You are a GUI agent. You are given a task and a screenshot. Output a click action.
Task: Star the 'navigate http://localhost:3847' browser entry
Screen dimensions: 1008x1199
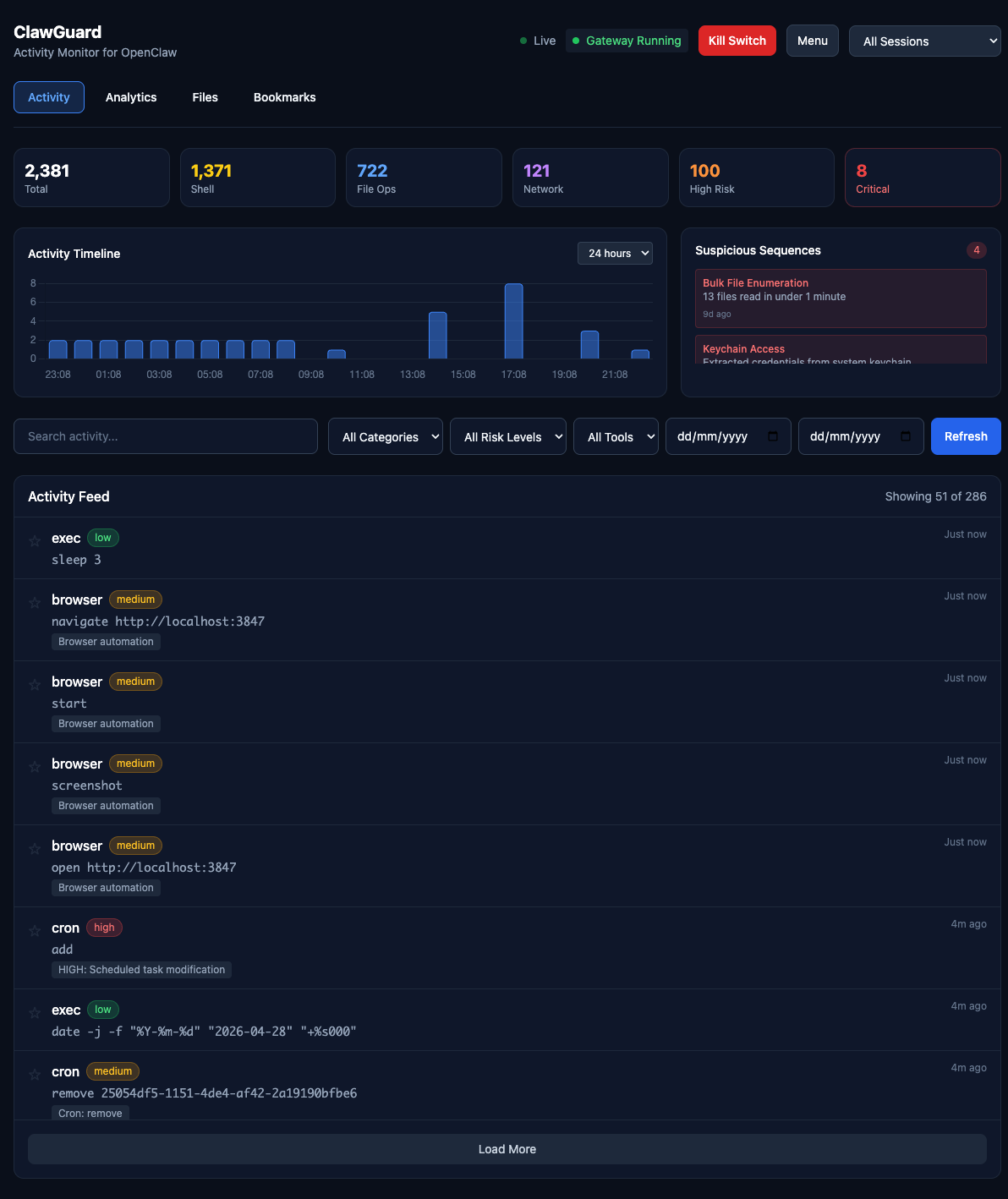[35, 602]
